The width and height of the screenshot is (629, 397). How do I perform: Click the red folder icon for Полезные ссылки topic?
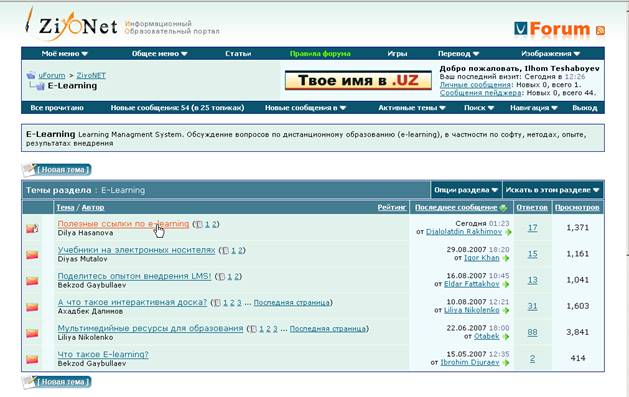tap(32, 229)
